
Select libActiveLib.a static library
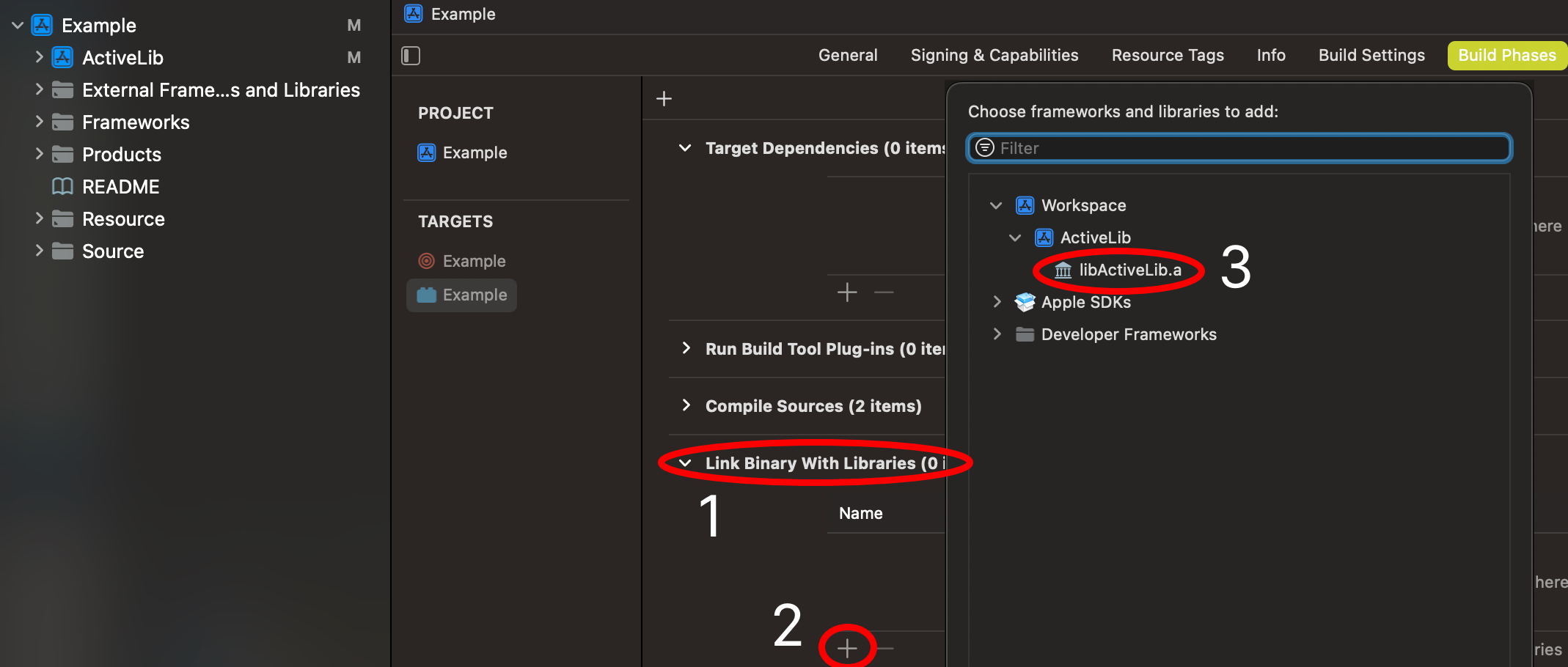[1129, 270]
